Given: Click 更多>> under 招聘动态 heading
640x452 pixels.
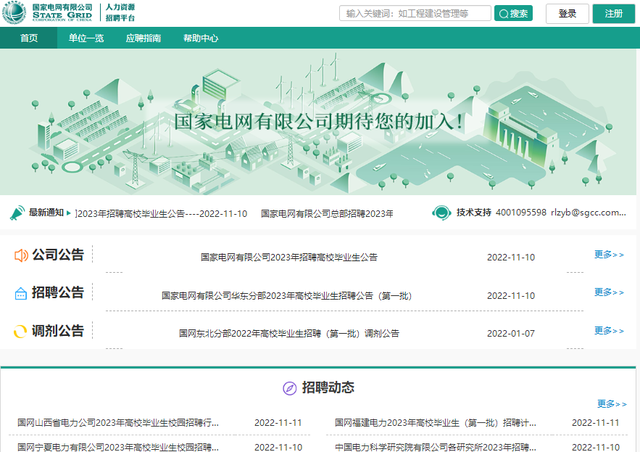Looking at the screenshot, I should coord(612,404).
